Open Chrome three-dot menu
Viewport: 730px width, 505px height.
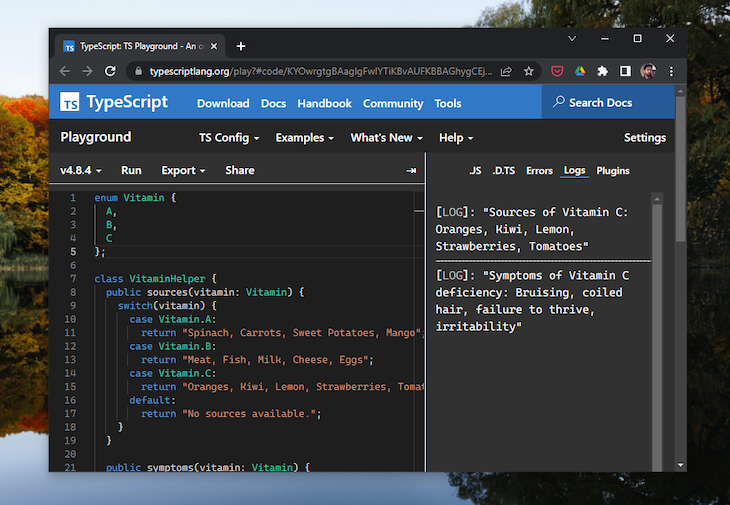pos(671,71)
